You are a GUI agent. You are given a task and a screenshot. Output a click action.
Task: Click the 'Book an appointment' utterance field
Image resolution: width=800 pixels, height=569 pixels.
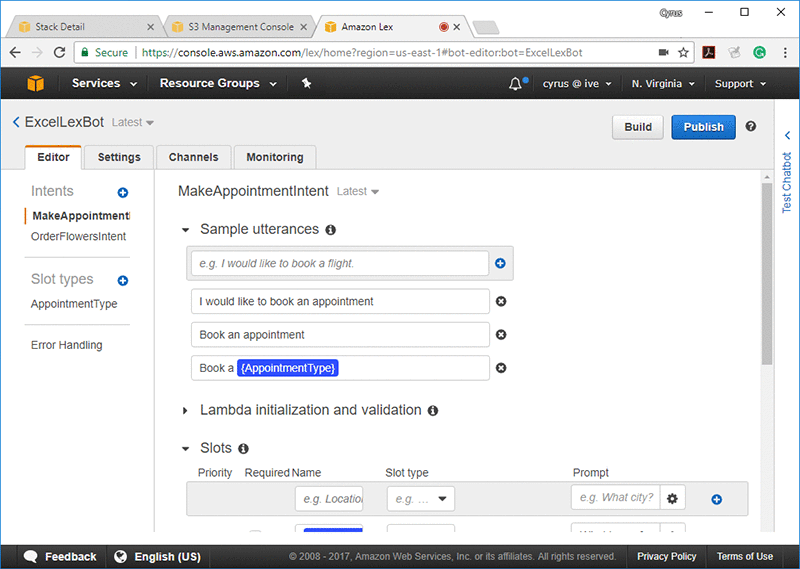click(340, 335)
